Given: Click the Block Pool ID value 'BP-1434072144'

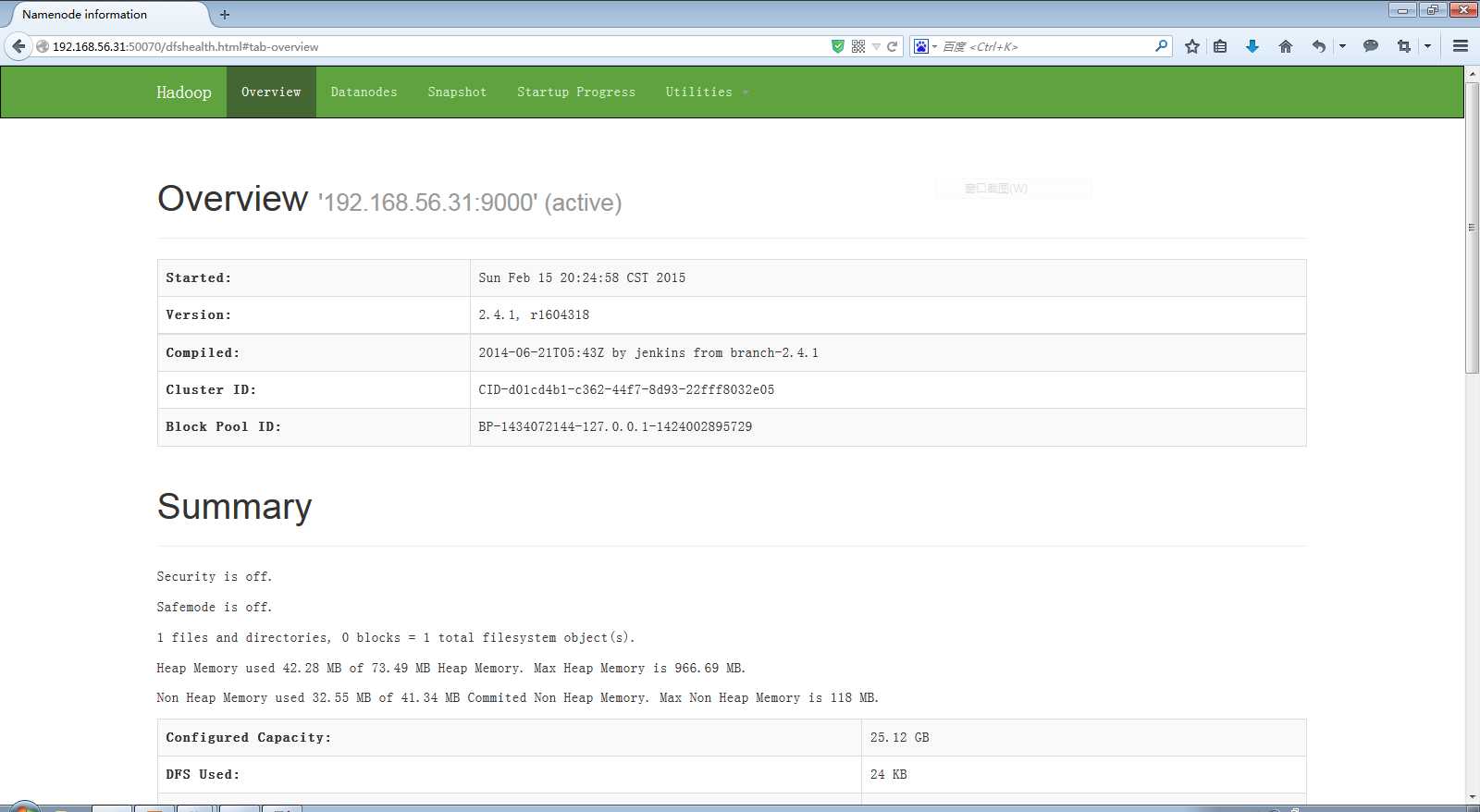Looking at the screenshot, I should pos(615,426).
